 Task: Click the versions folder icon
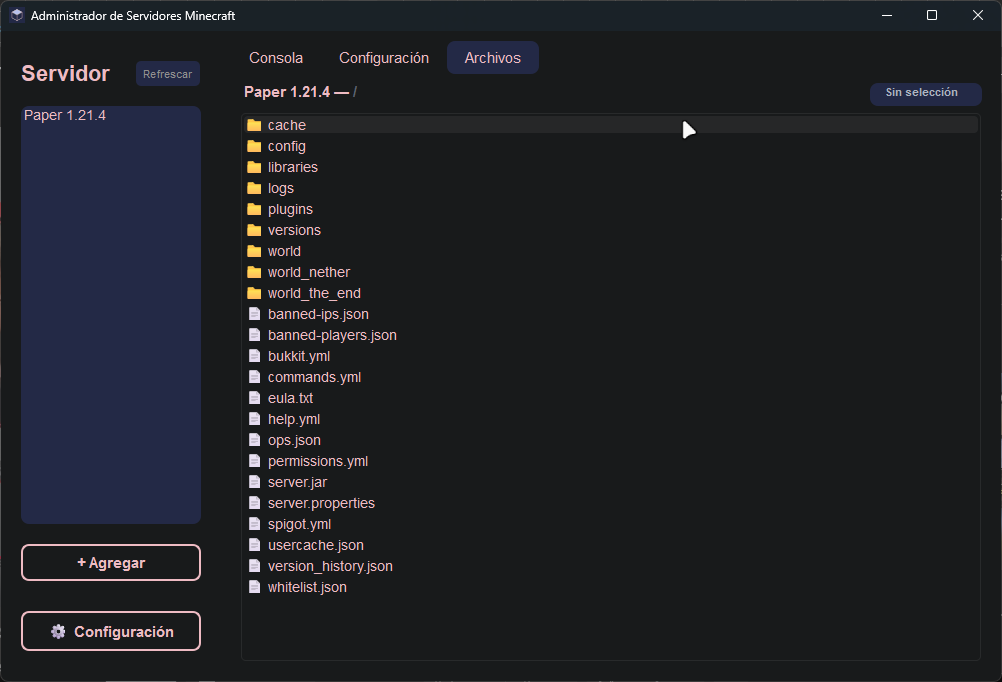[x=254, y=230]
